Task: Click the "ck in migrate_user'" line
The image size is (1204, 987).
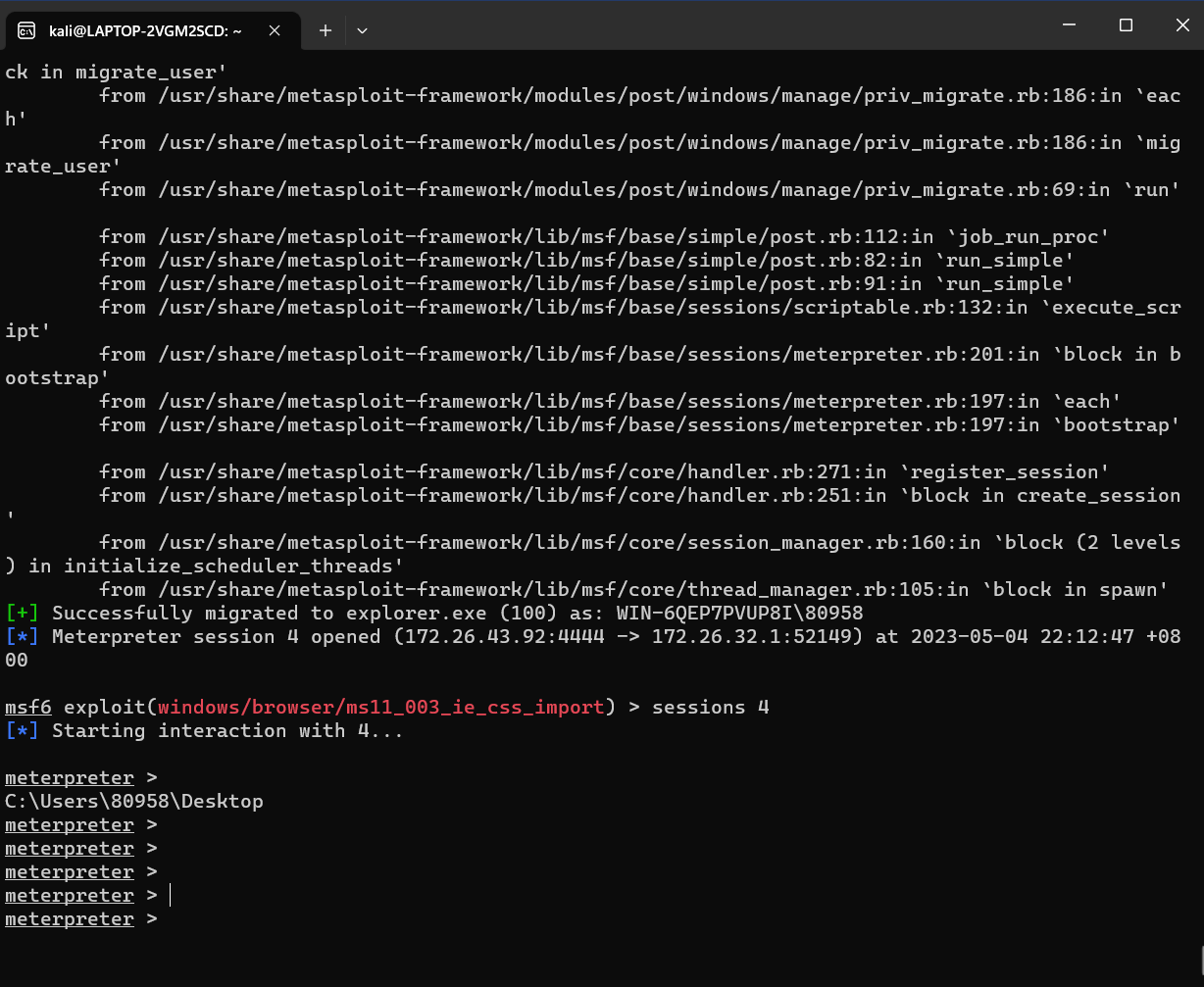Action: pyautogui.click(x=117, y=72)
